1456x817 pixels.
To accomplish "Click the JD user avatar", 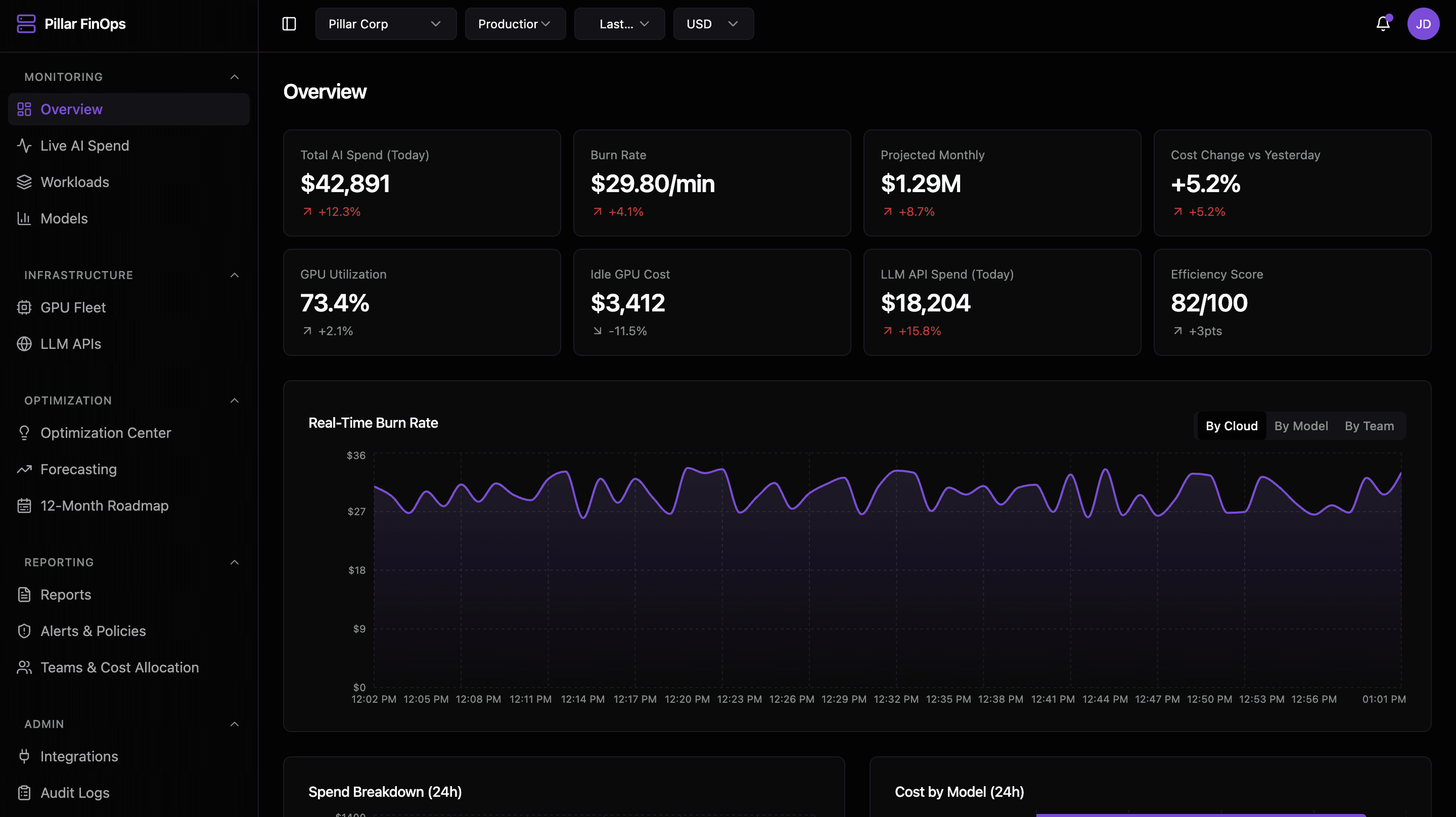I will (x=1423, y=24).
